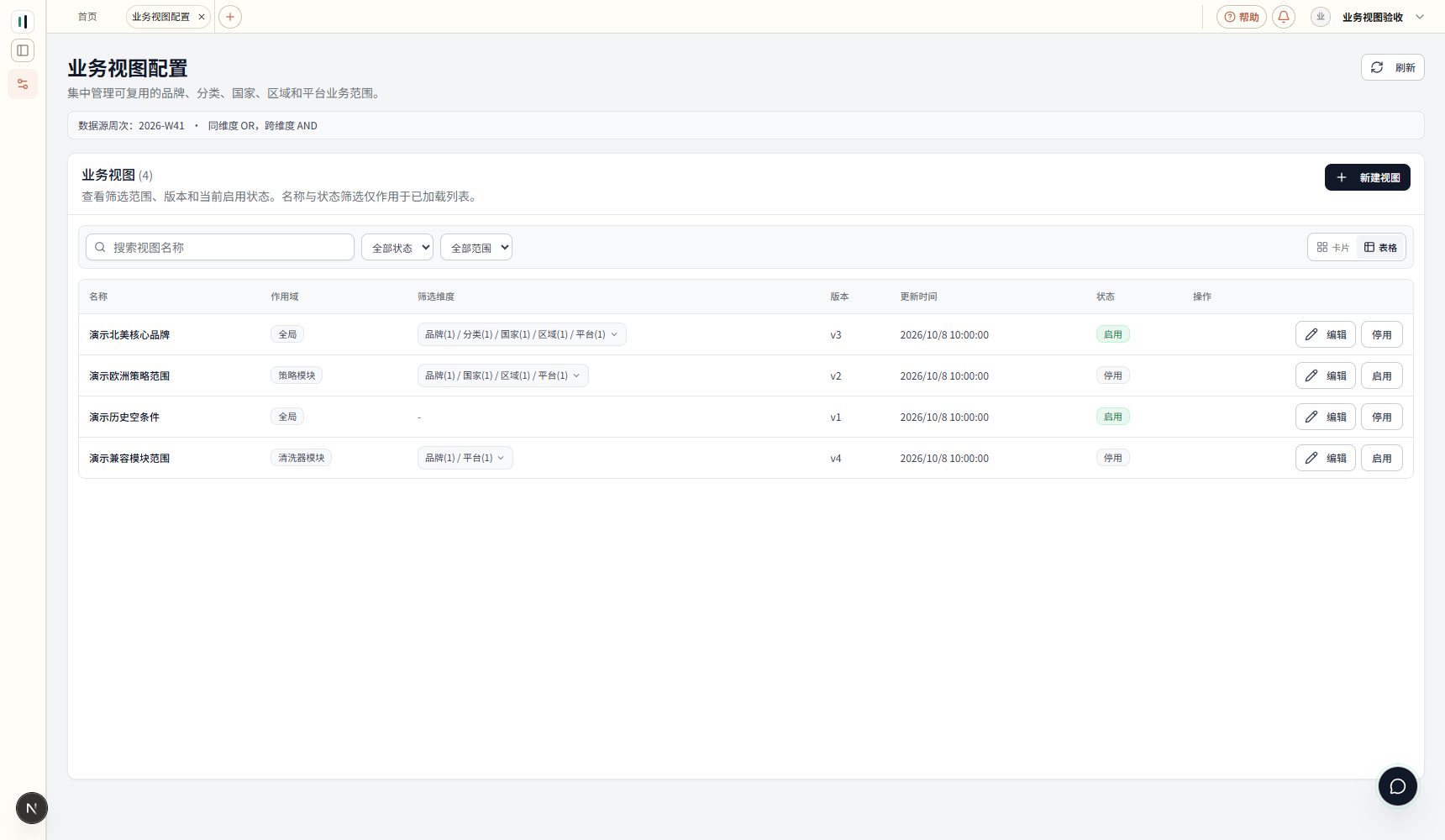
Task: Disable 演示历史空条件 with 停用 button
Action: click(1381, 417)
